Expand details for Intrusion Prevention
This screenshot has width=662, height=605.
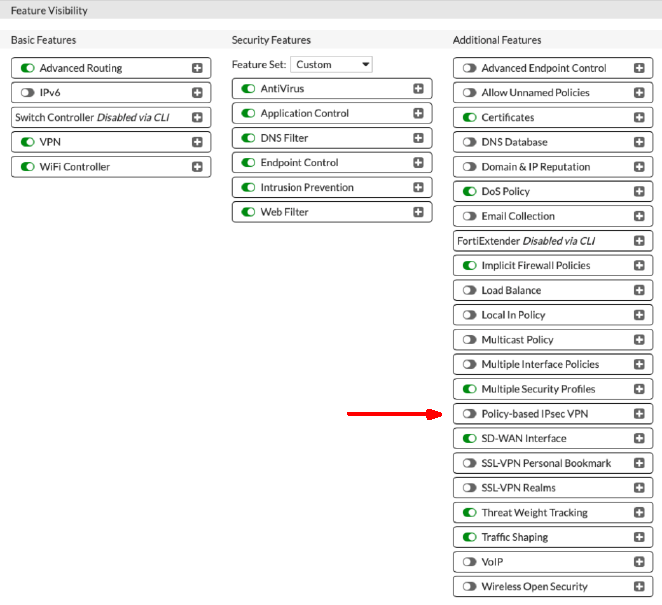pos(418,188)
